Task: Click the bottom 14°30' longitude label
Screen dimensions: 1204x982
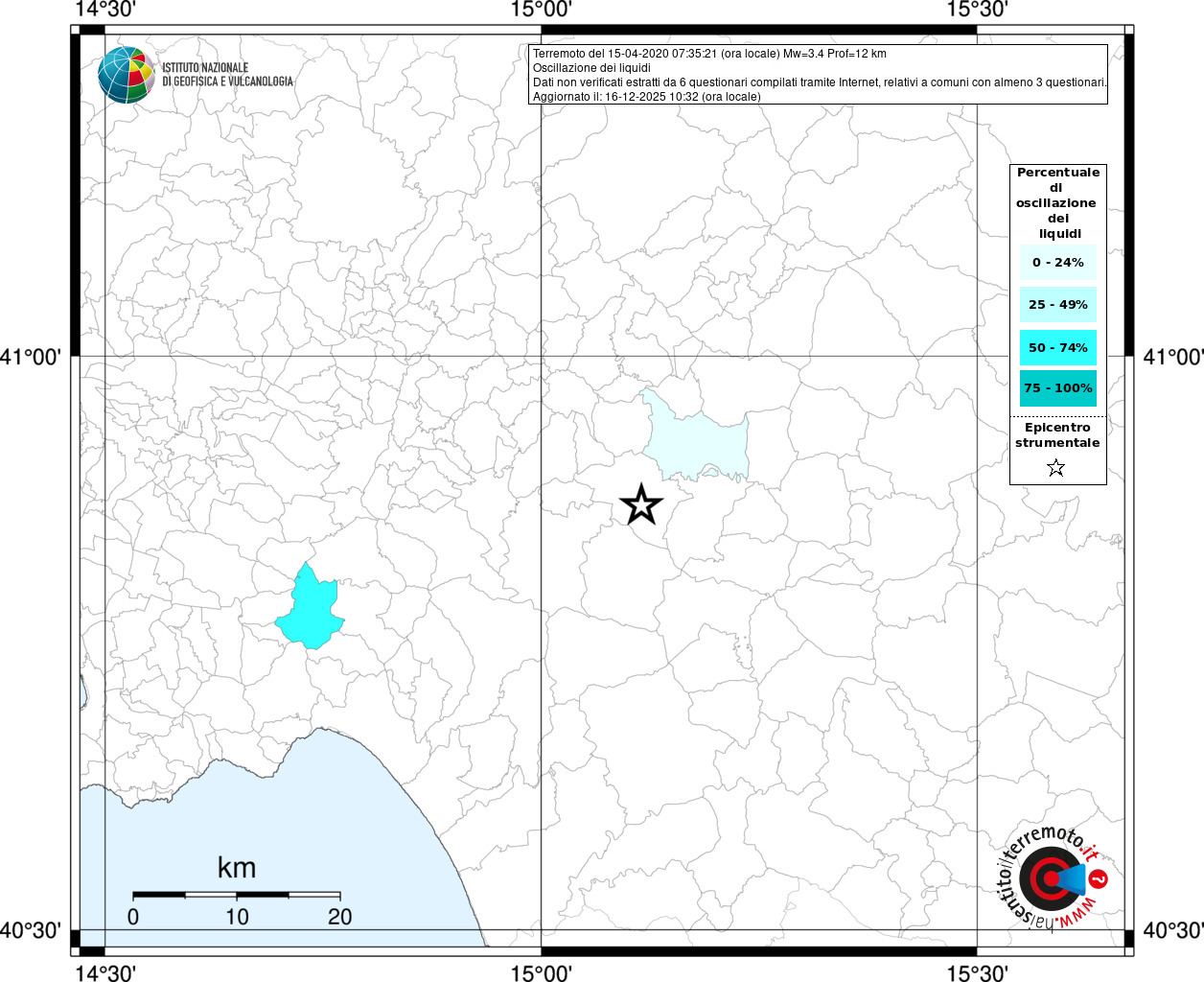Action: [104, 972]
